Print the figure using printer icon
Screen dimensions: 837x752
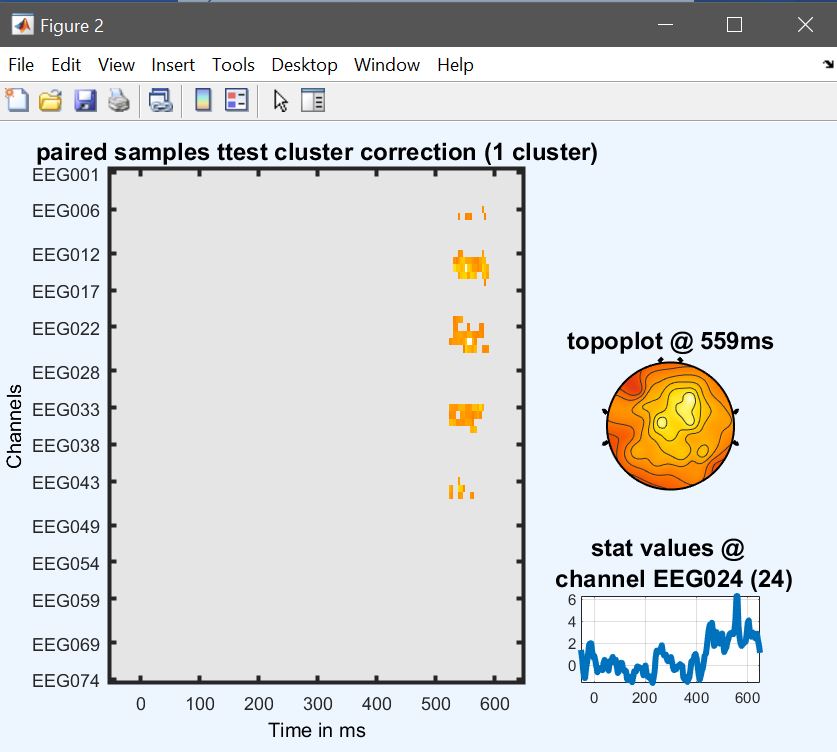click(x=119, y=100)
